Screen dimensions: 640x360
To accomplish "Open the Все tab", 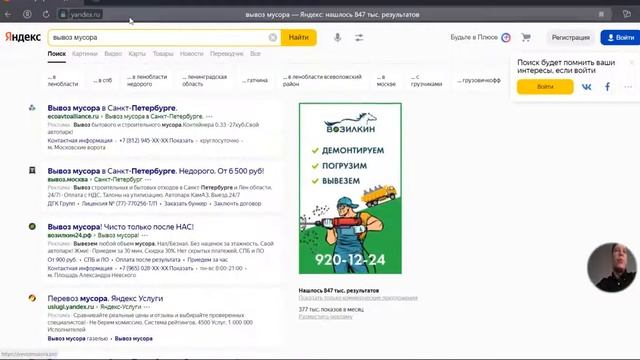I will tap(255, 54).
